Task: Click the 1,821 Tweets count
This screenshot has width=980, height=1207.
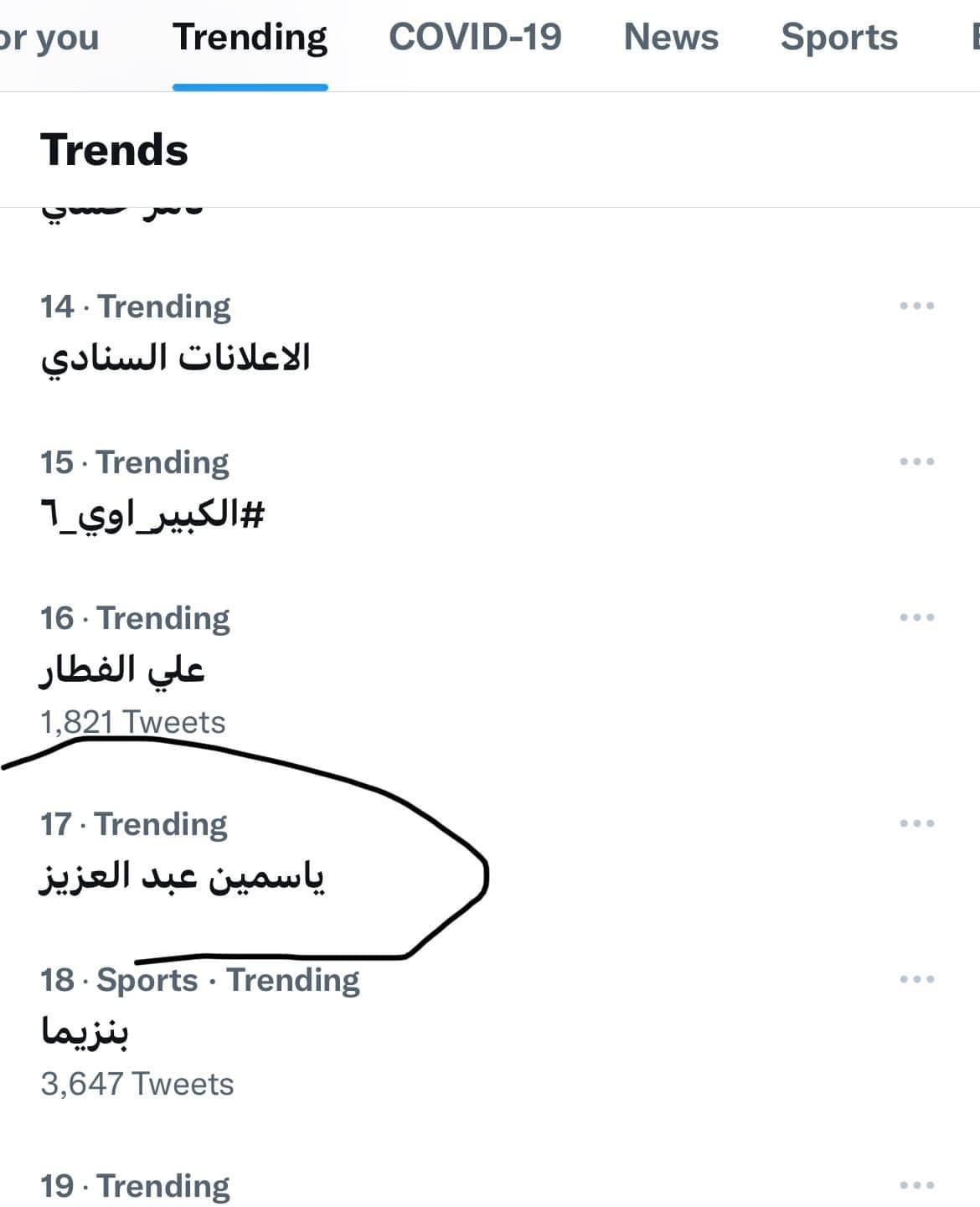Action: click(x=133, y=722)
